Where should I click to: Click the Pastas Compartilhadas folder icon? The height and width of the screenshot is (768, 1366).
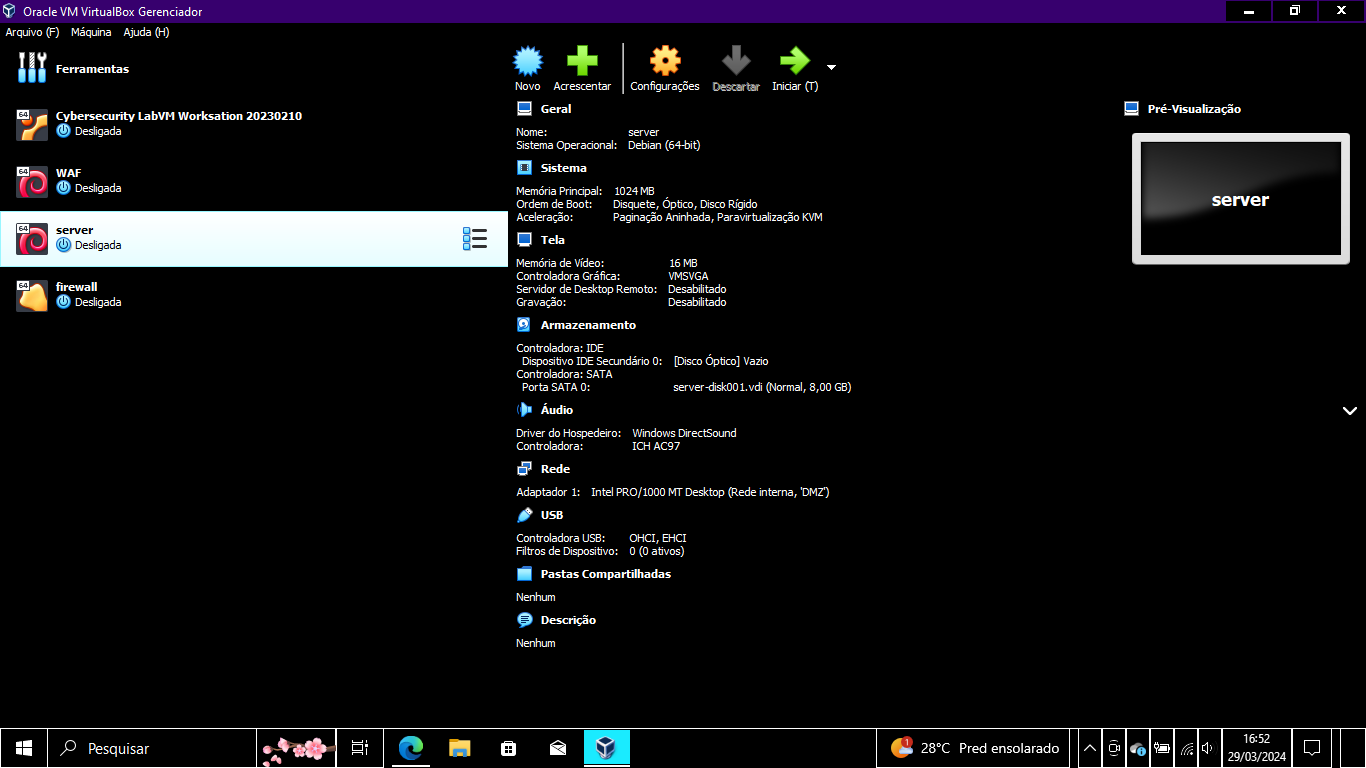524,574
